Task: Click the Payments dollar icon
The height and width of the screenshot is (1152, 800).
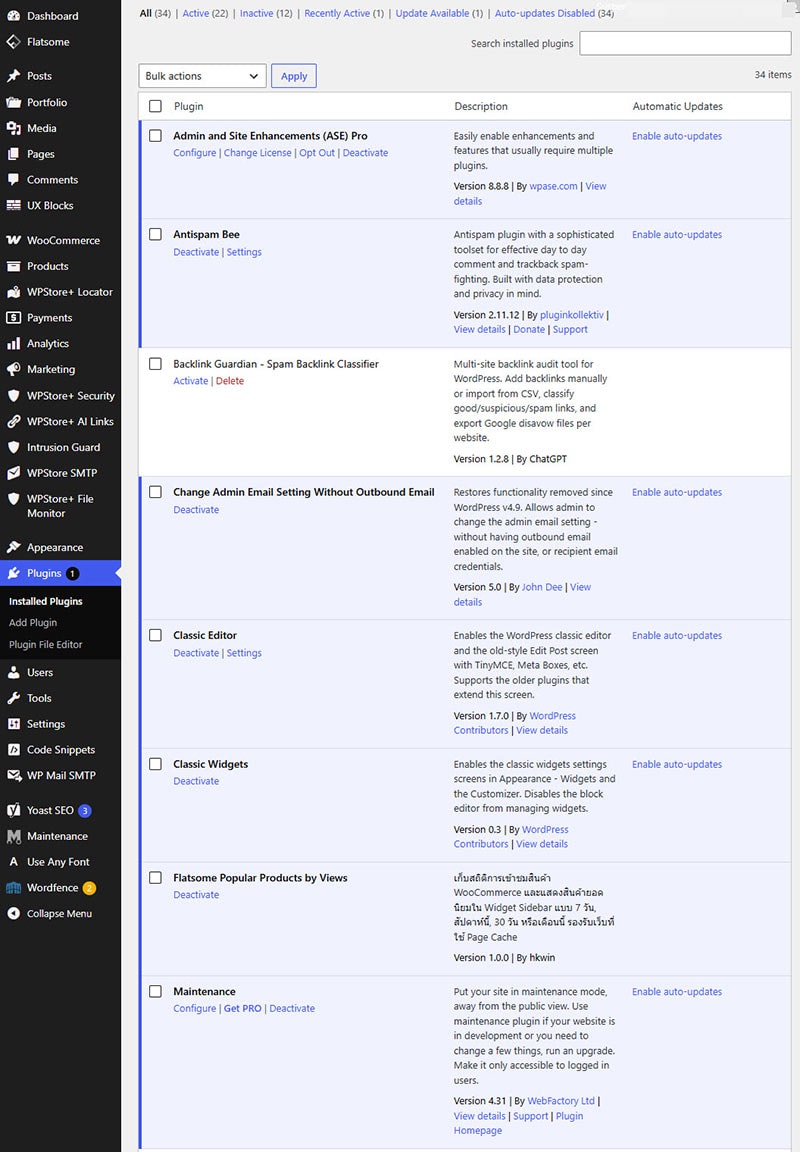Action: (x=13, y=317)
